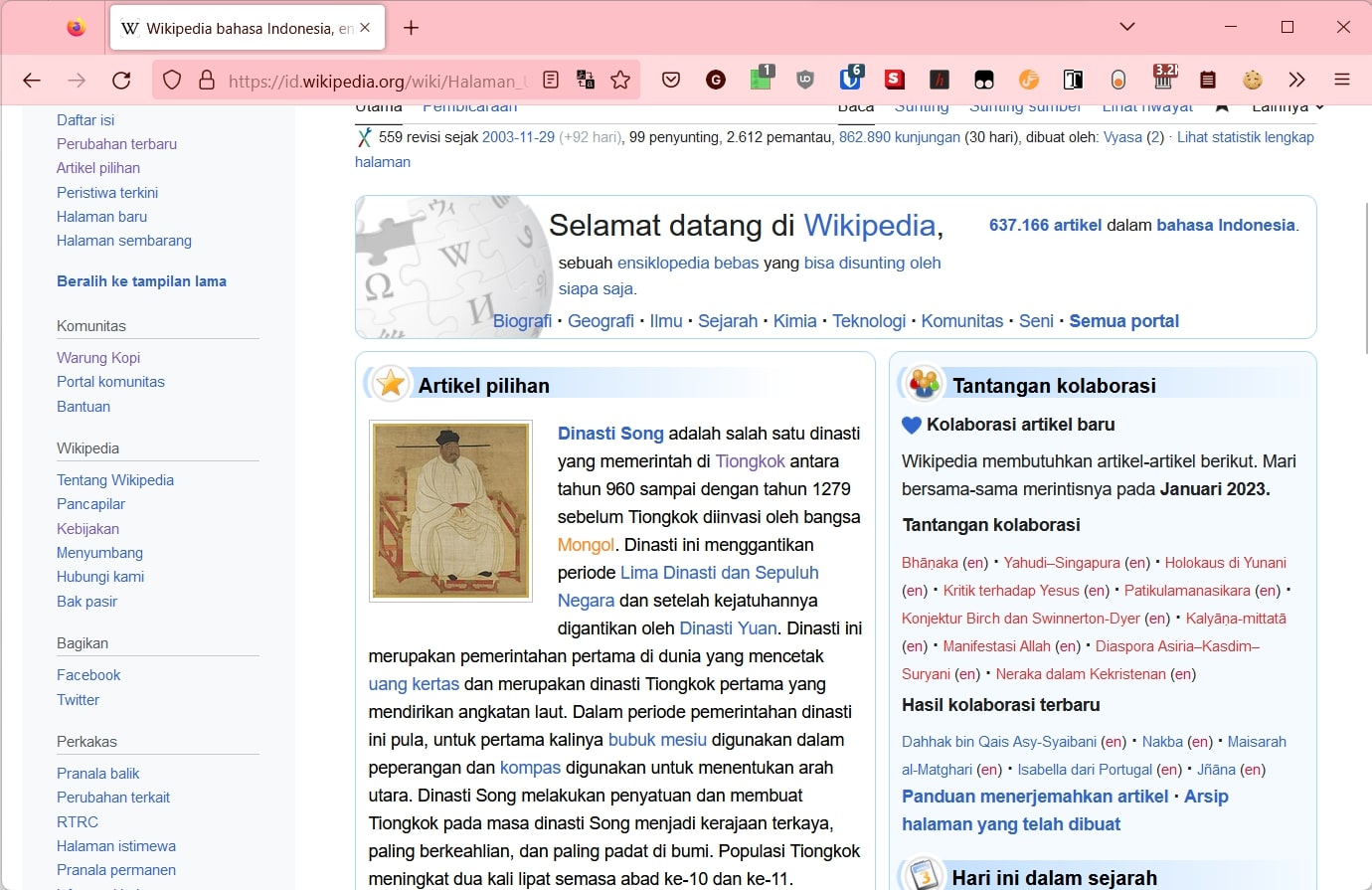Open the Dinasti Song article link

pos(610,434)
